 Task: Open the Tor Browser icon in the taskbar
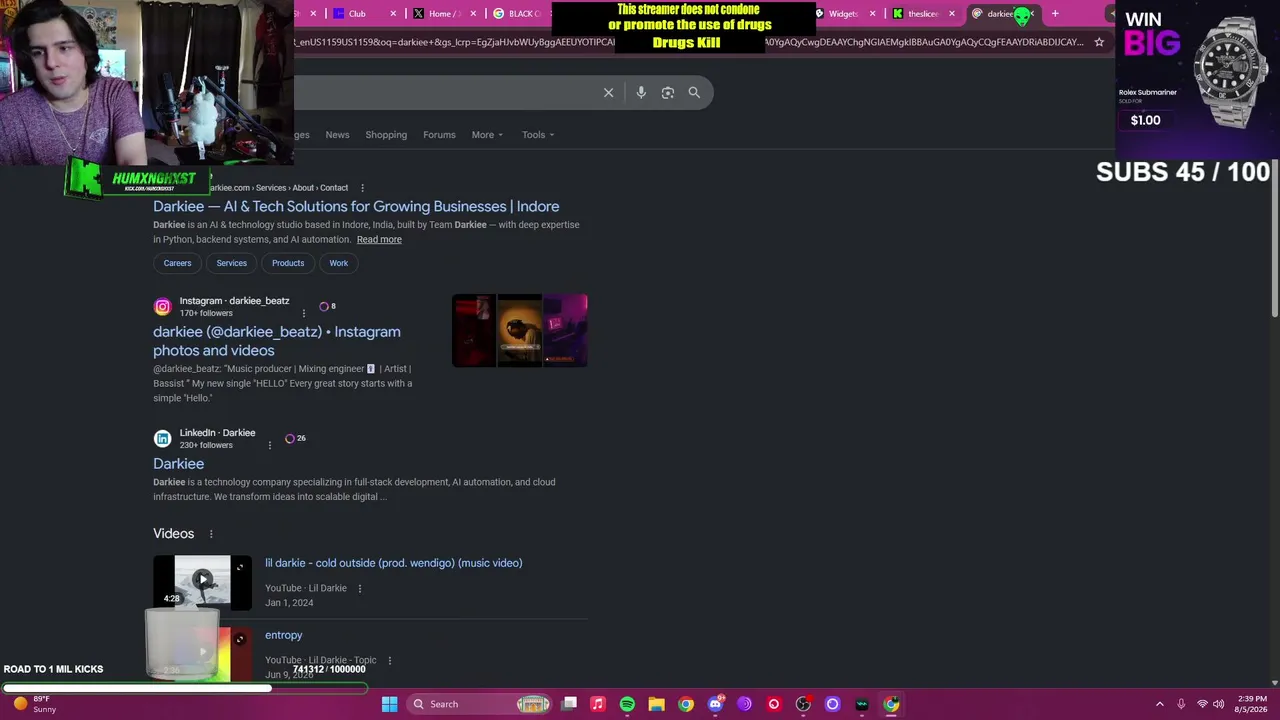pos(744,704)
